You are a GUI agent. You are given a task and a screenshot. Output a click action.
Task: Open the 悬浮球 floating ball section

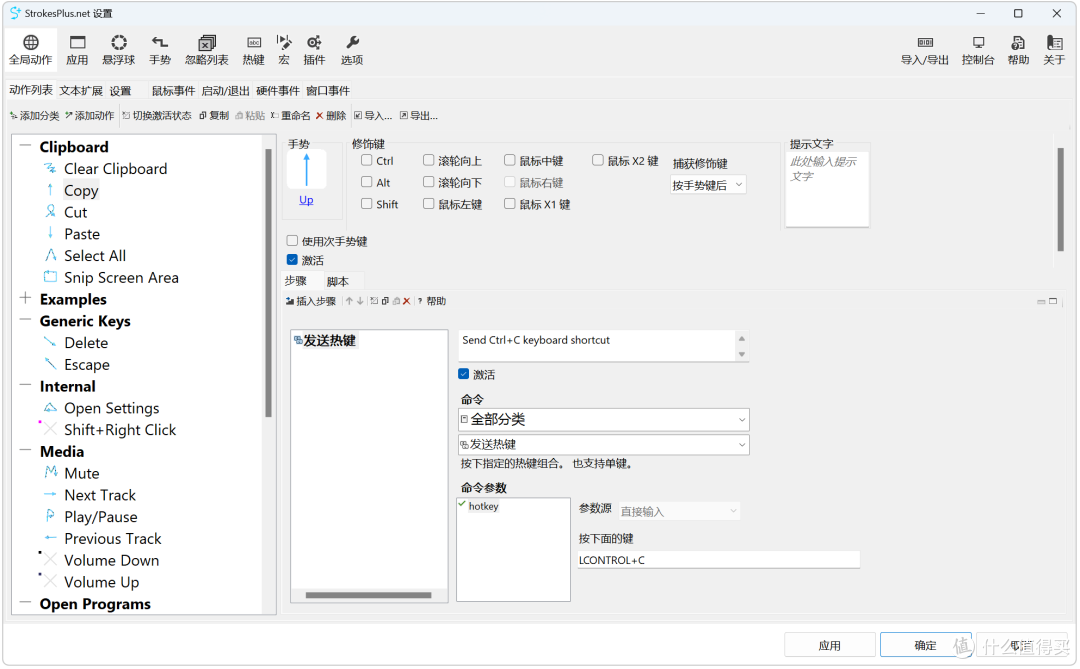118,50
